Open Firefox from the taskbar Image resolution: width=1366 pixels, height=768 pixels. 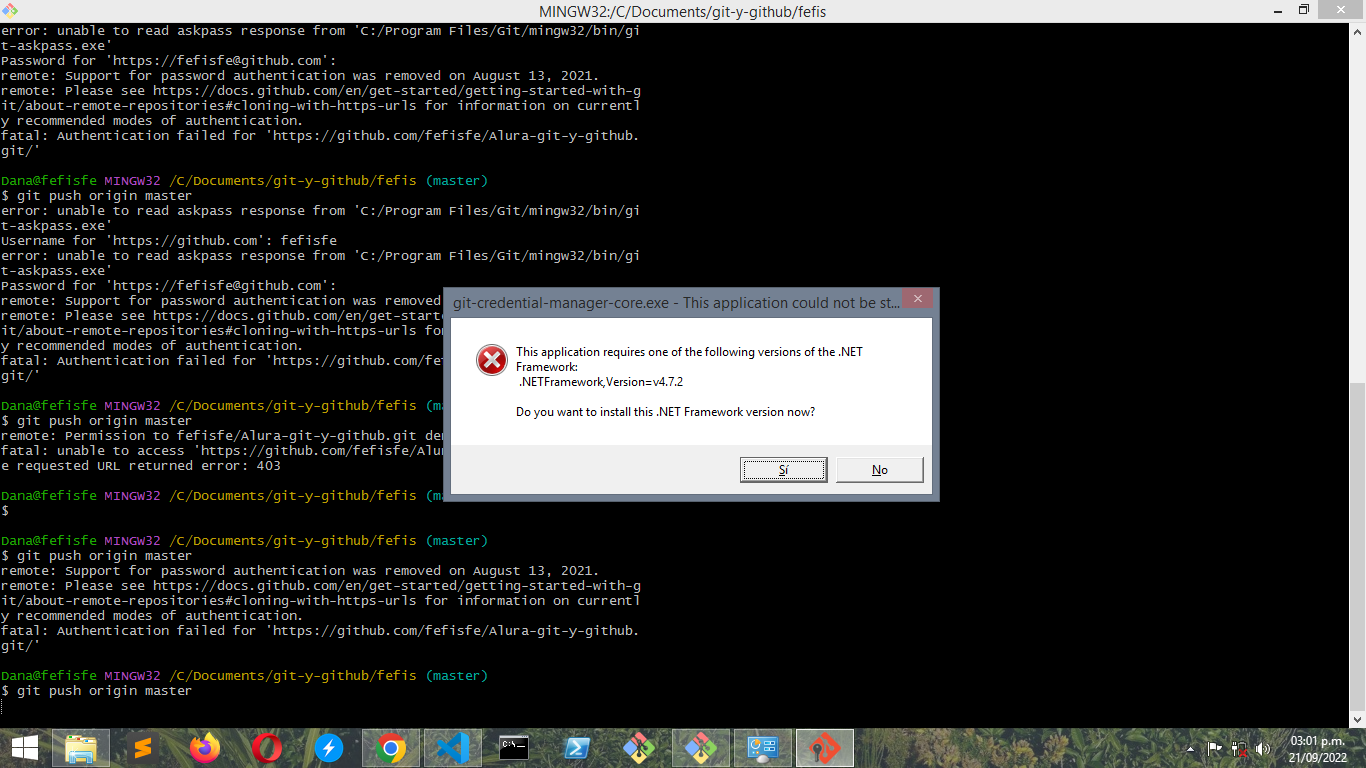[204, 748]
